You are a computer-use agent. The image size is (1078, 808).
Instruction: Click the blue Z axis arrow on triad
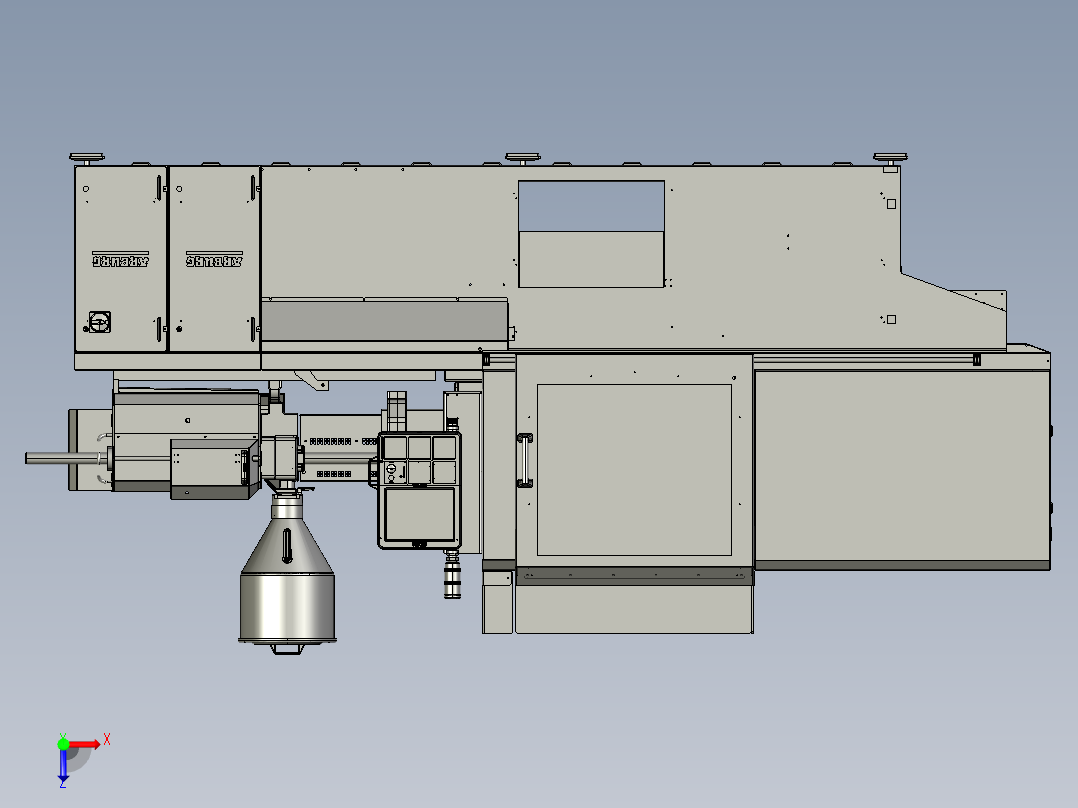(x=63, y=767)
